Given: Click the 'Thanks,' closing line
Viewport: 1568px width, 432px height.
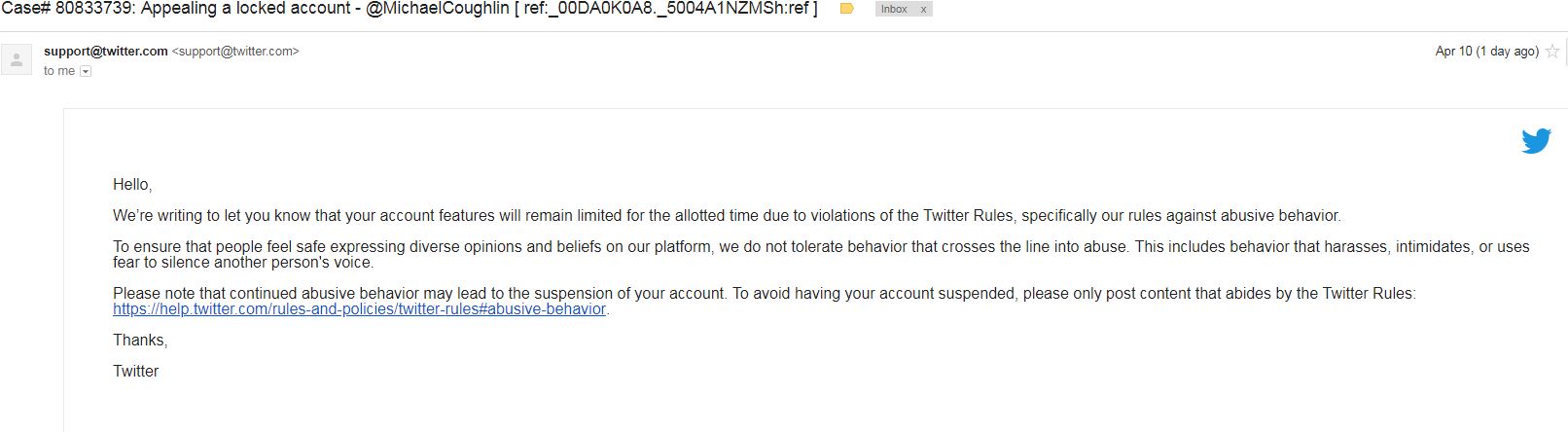Looking at the screenshot, I should point(140,340).
